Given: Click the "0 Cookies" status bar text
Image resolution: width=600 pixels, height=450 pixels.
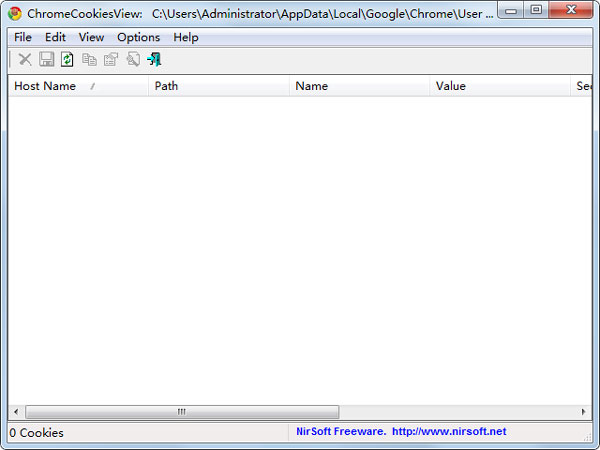Looking at the screenshot, I should [37, 433].
